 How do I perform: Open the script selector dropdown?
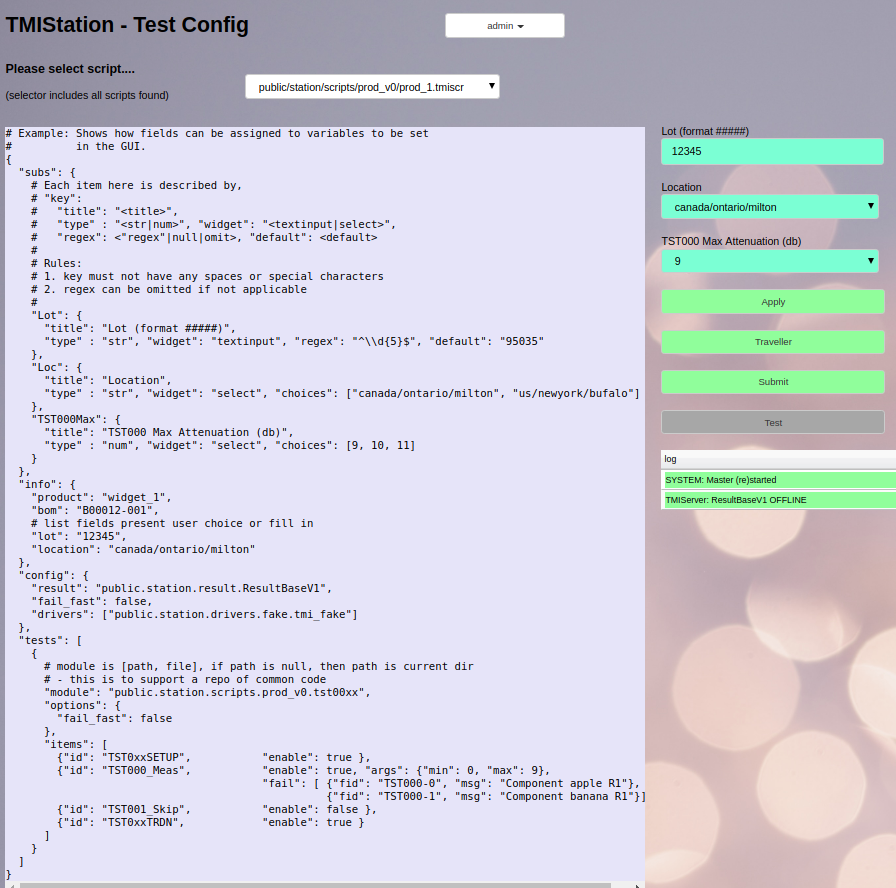click(x=372, y=87)
